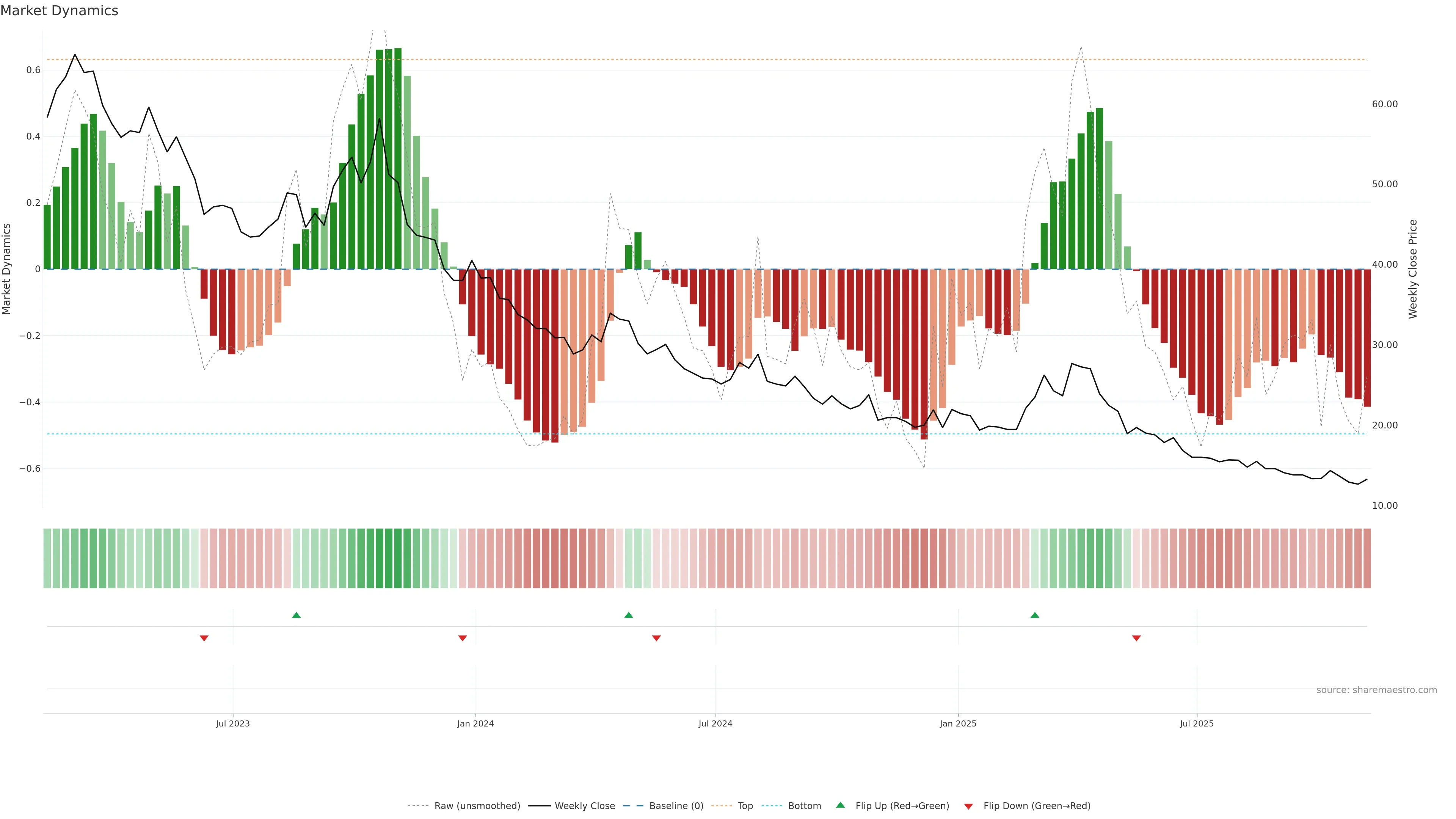Click the red Flip Down marker before Jan 2024
Image resolution: width=1456 pixels, height=819 pixels.
click(x=462, y=638)
